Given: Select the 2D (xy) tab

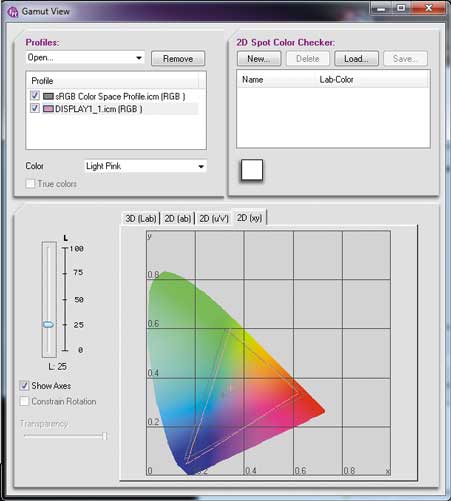Looking at the screenshot, I should (x=250, y=218).
